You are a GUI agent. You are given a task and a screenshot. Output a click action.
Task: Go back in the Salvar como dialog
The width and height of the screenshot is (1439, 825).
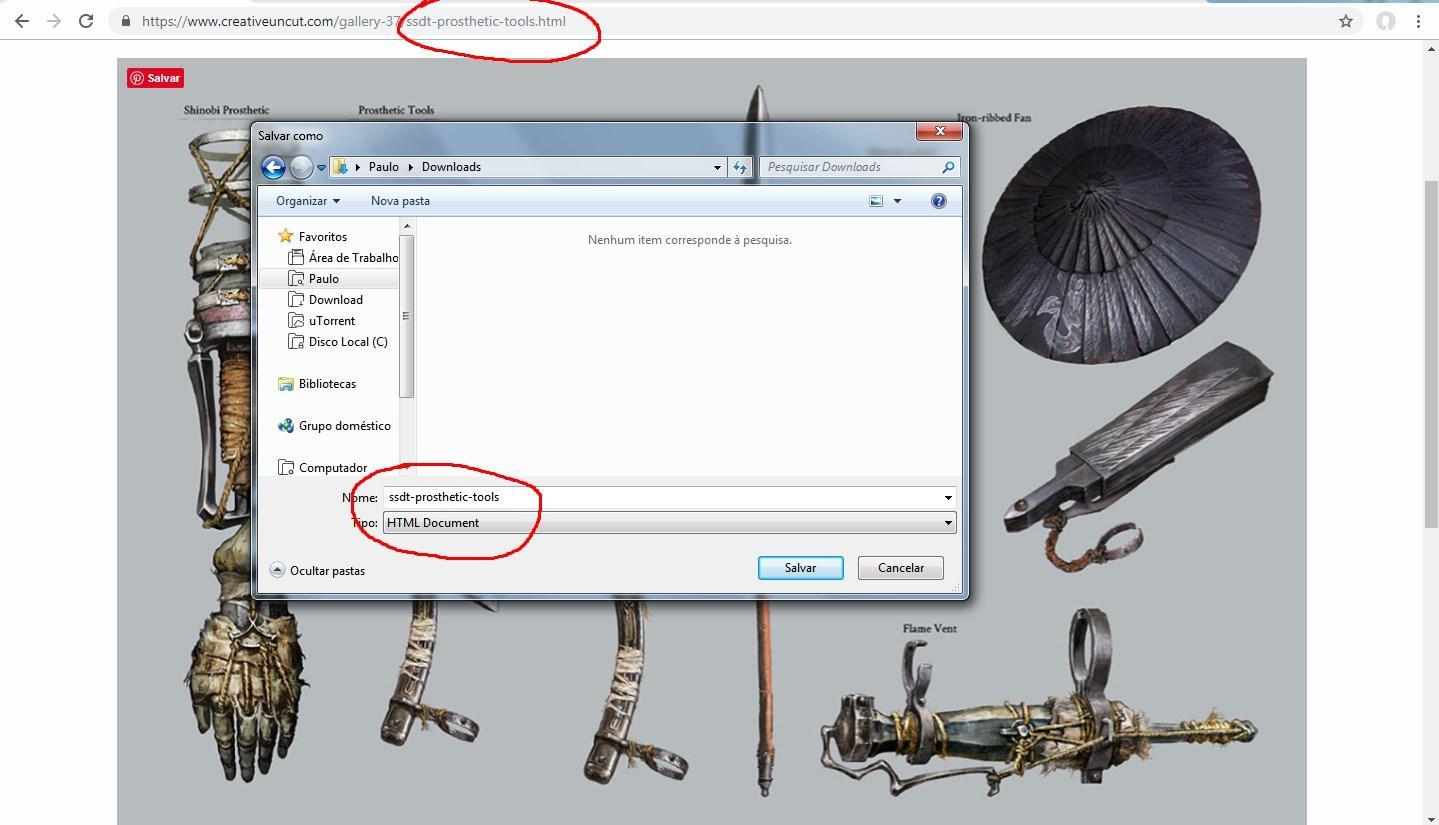(273, 167)
